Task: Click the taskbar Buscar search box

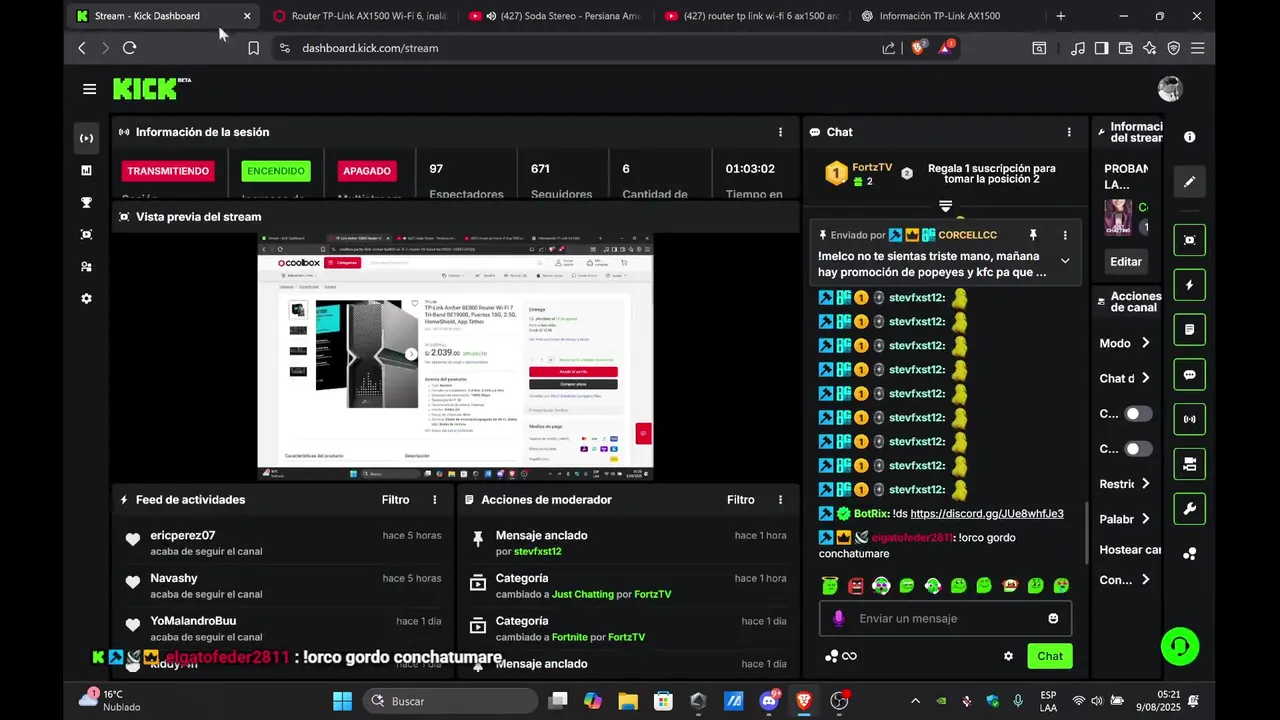Action: [x=450, y=701]
